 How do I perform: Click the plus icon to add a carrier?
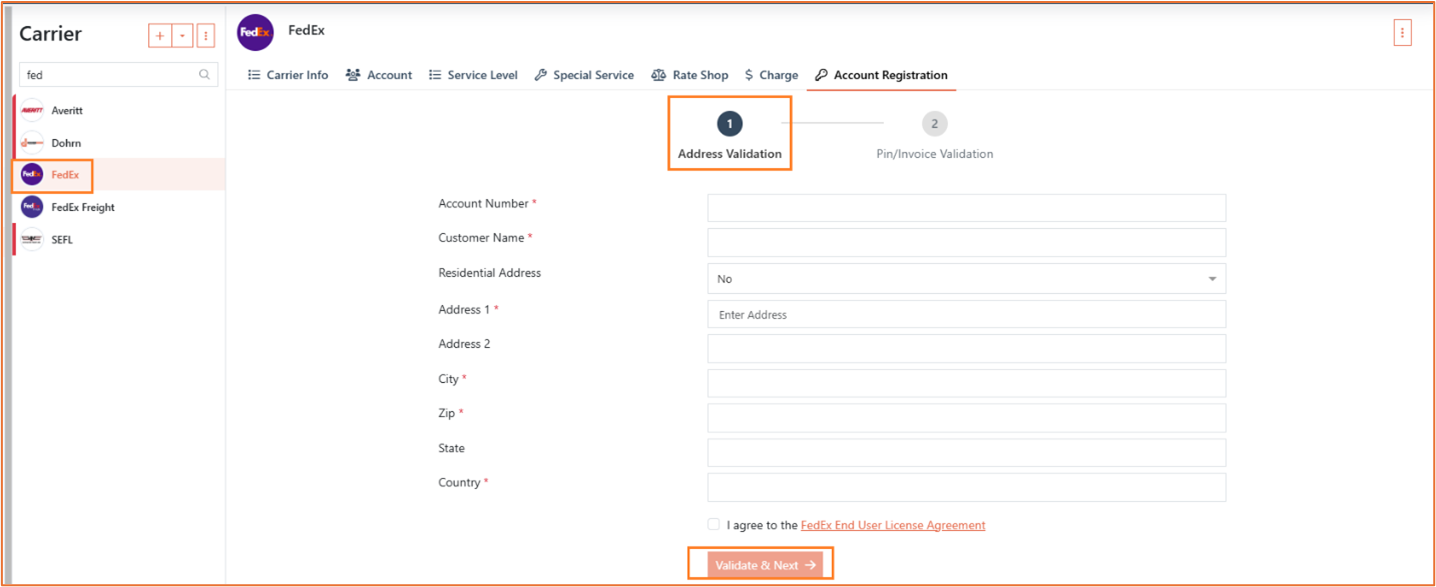(x=159, y=36)
